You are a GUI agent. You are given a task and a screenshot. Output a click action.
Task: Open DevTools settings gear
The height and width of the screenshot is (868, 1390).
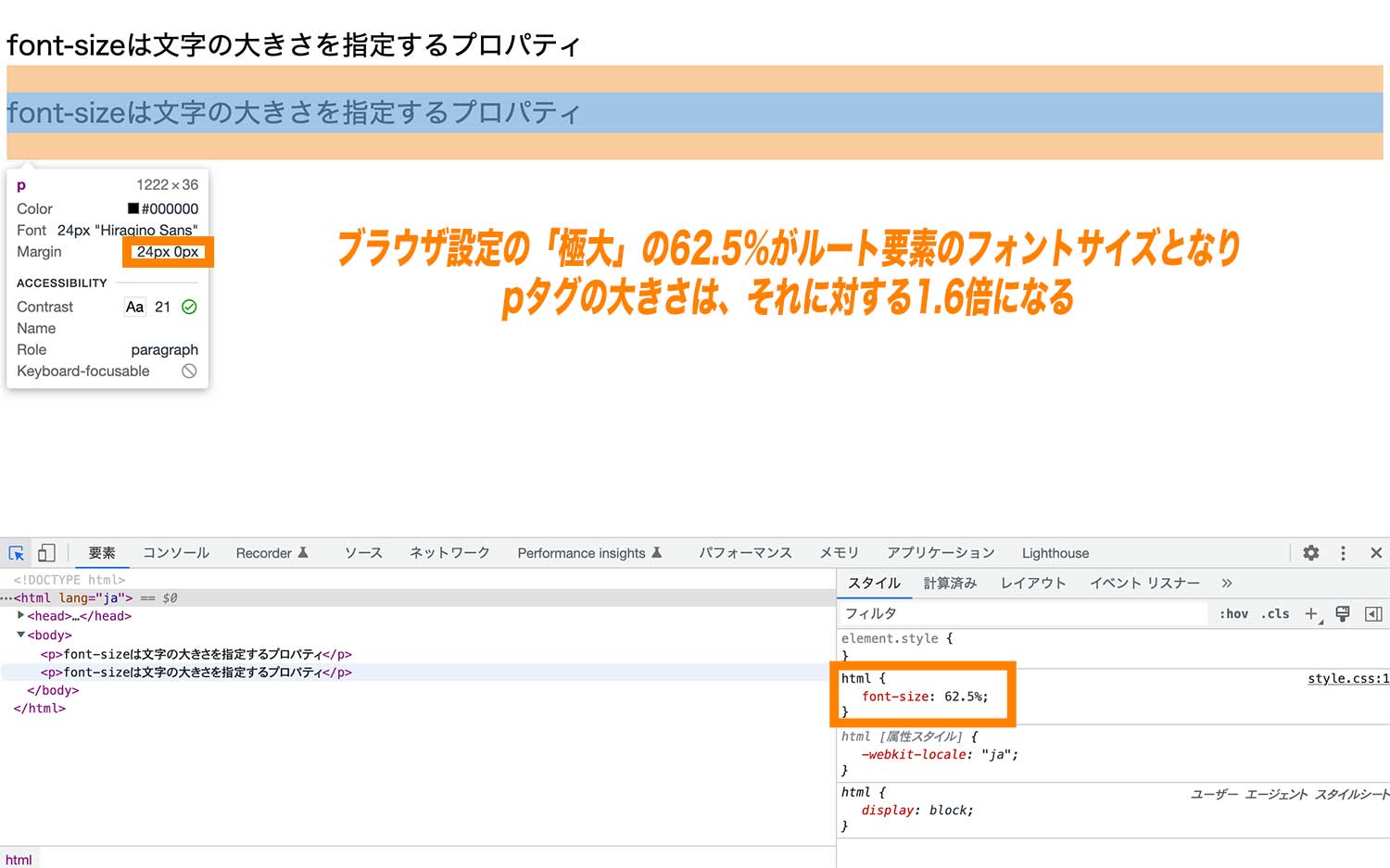pyautogui.click(x=1311, y=553)
